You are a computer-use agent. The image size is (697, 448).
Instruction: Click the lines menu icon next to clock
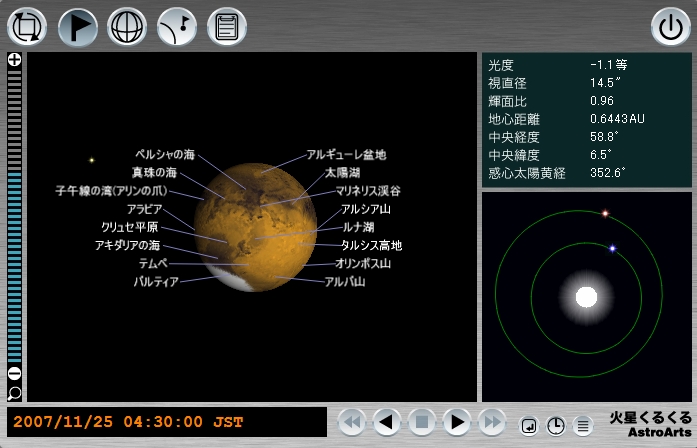click(583, 427)
